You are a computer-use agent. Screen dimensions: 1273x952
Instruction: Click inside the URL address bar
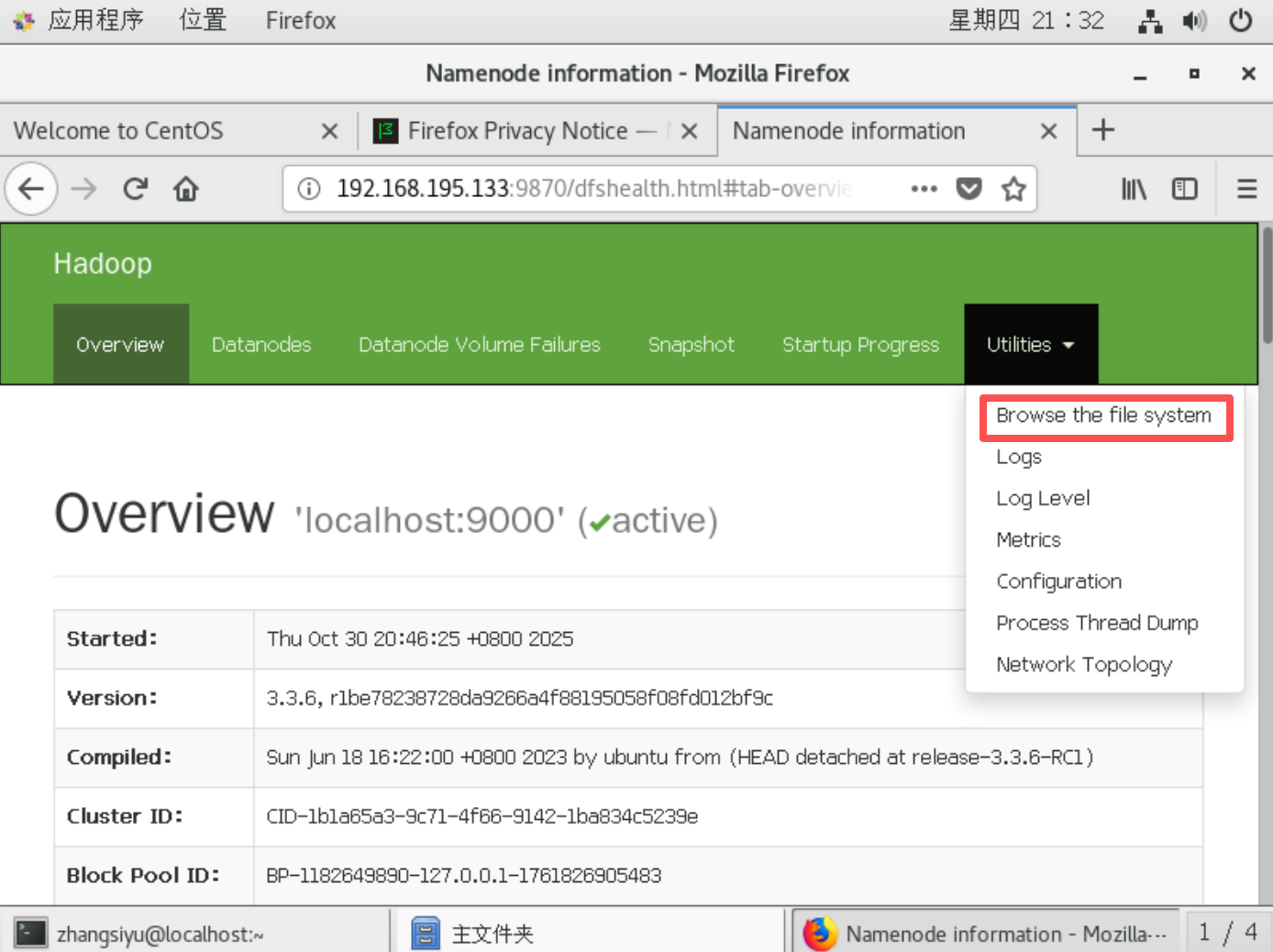(596, 188)
